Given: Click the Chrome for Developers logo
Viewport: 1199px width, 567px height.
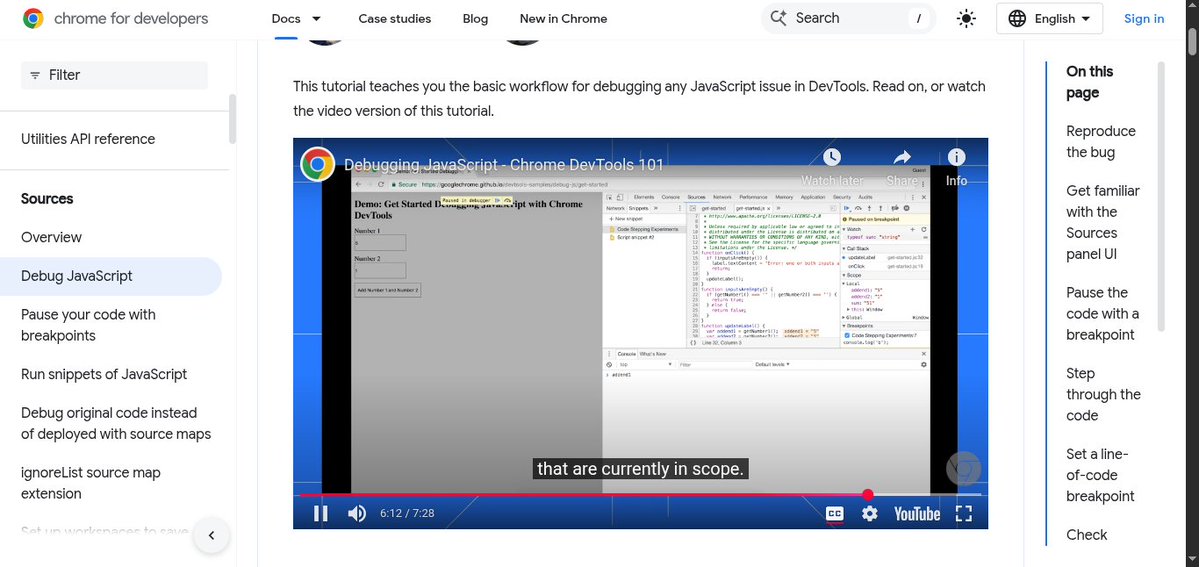Looking at the screenshot, I should tap(115, 18).
